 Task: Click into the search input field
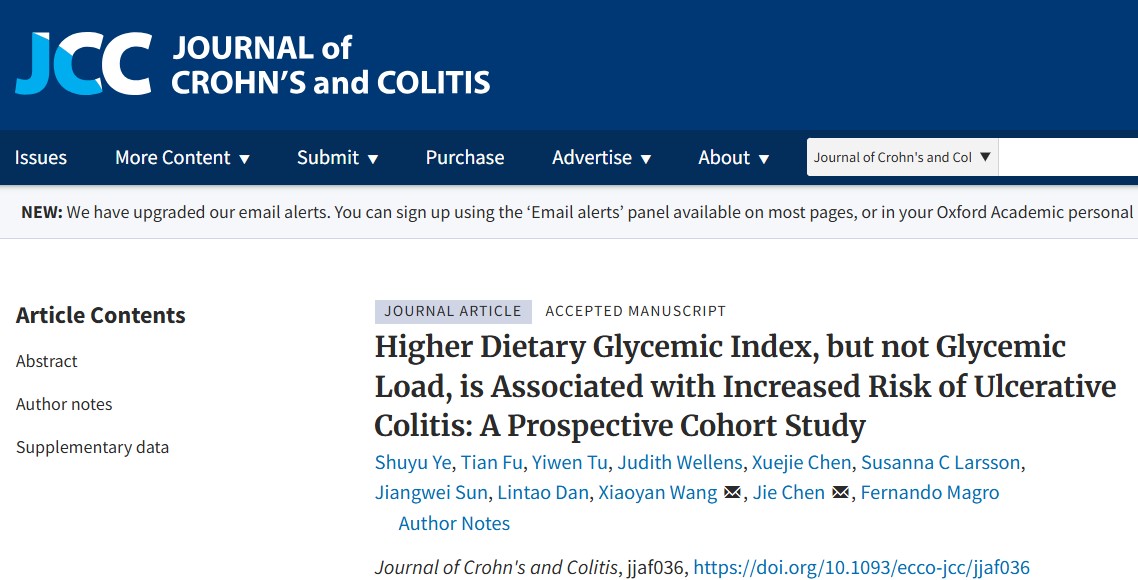click(x=1068, y=157)
